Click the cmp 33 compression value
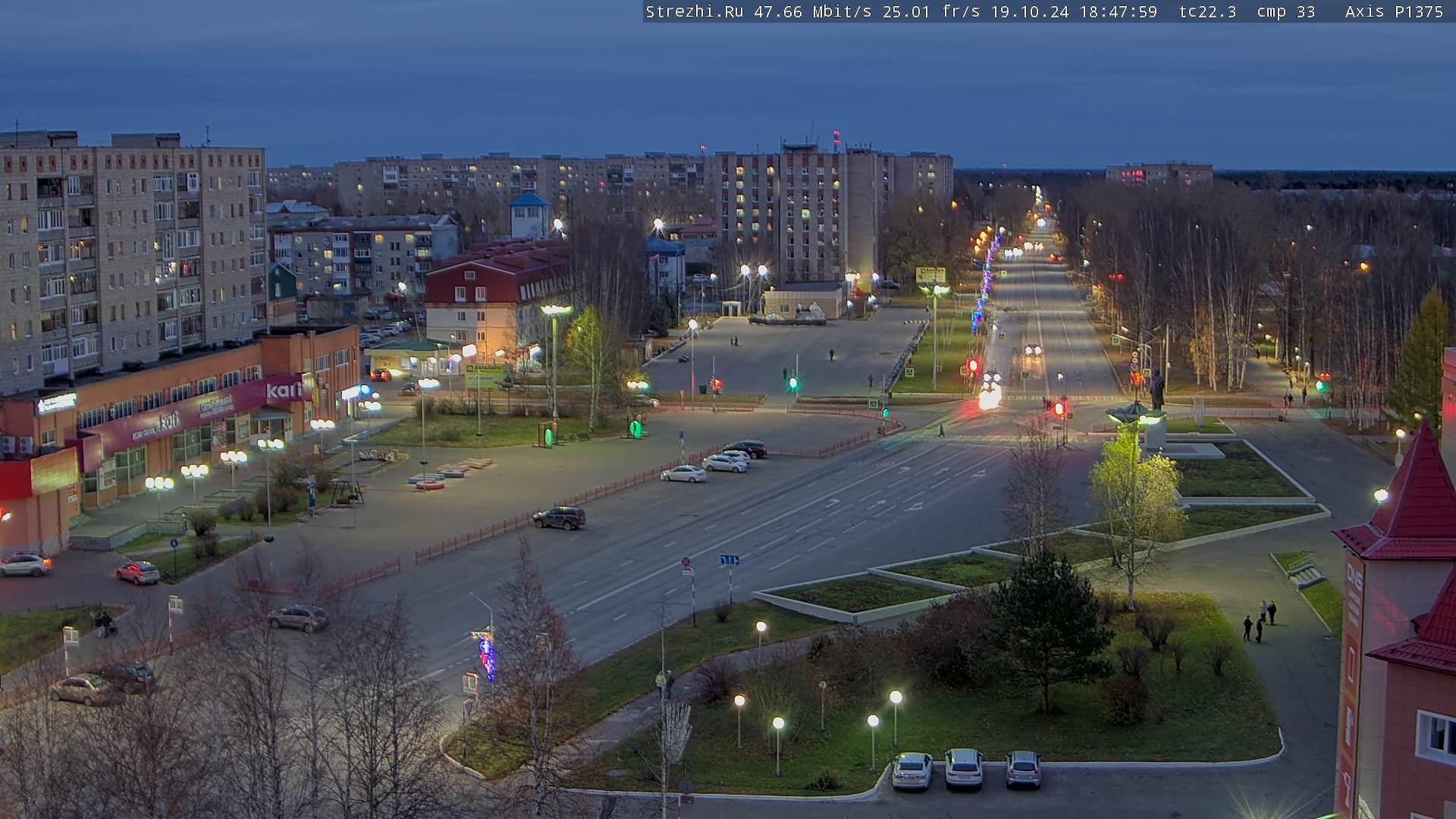This screenshot has height=819, width=1456. 1285,11
